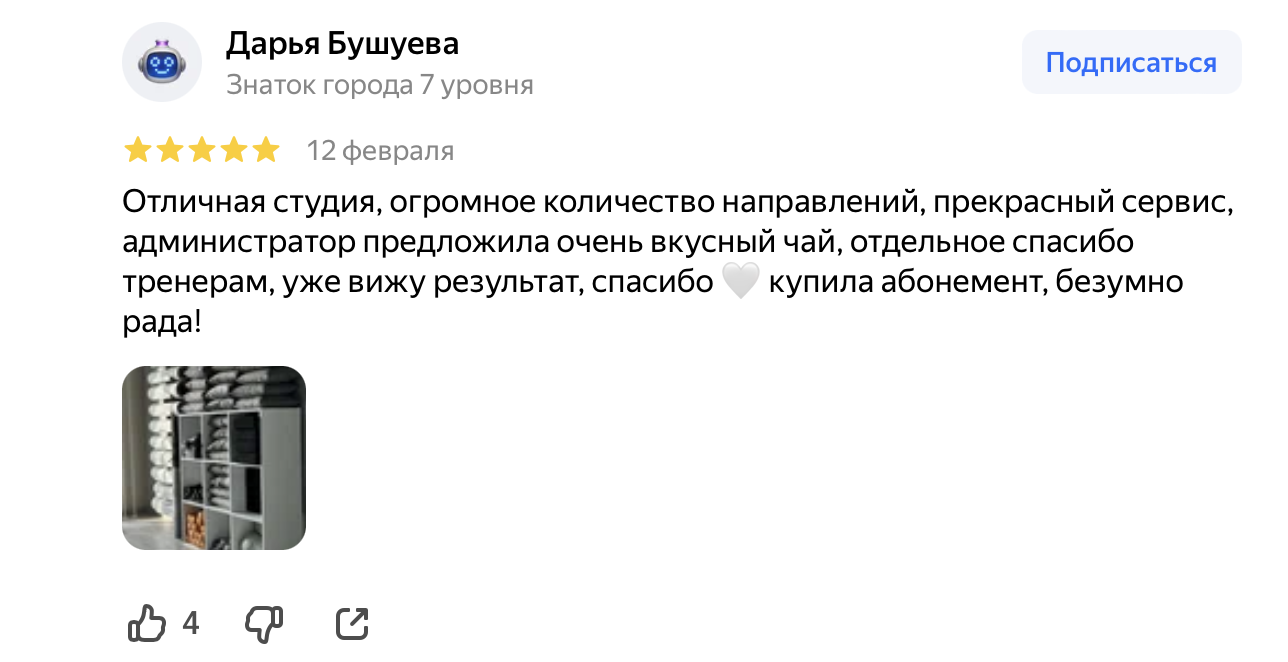Click the Знаток города 7 уровня label
The width and height of the screenshot is (1288, 662).
point(379,85)
